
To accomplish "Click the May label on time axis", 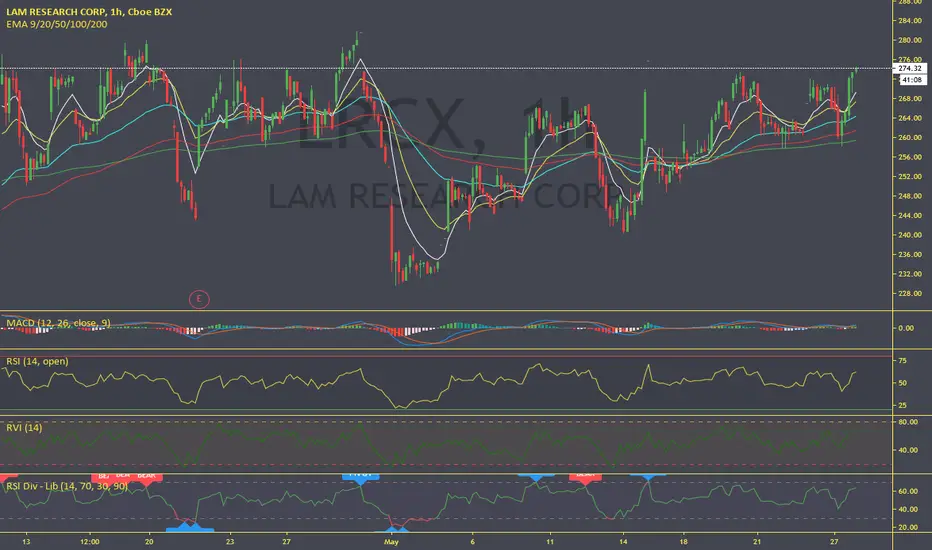I will (x=391, y=542).
